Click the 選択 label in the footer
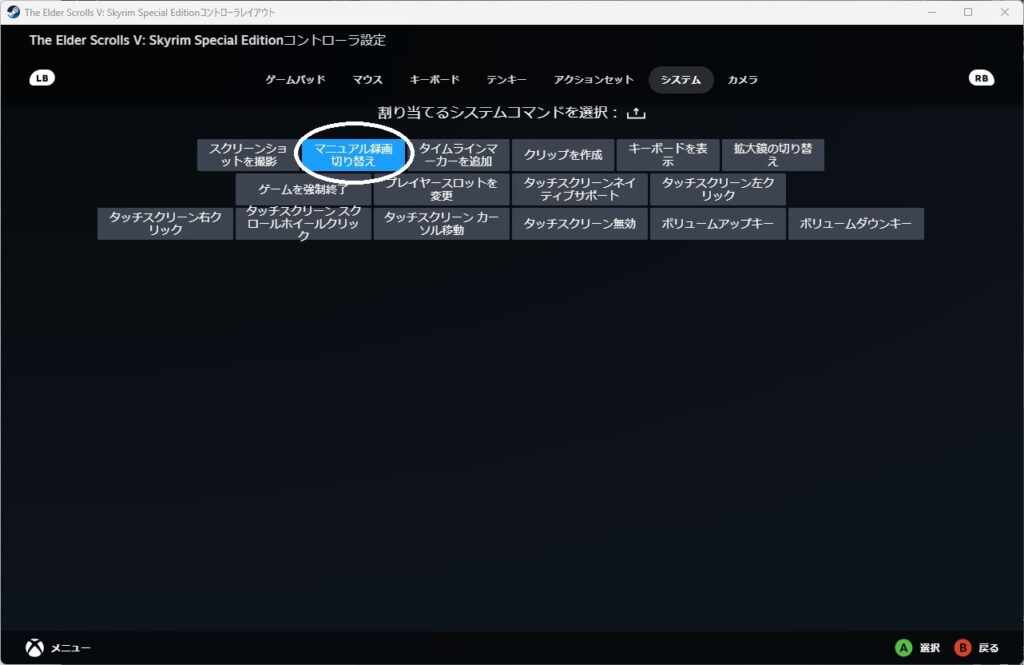Image resolution: width=1024 pixels, height=665 pixels. coord(930,648)
